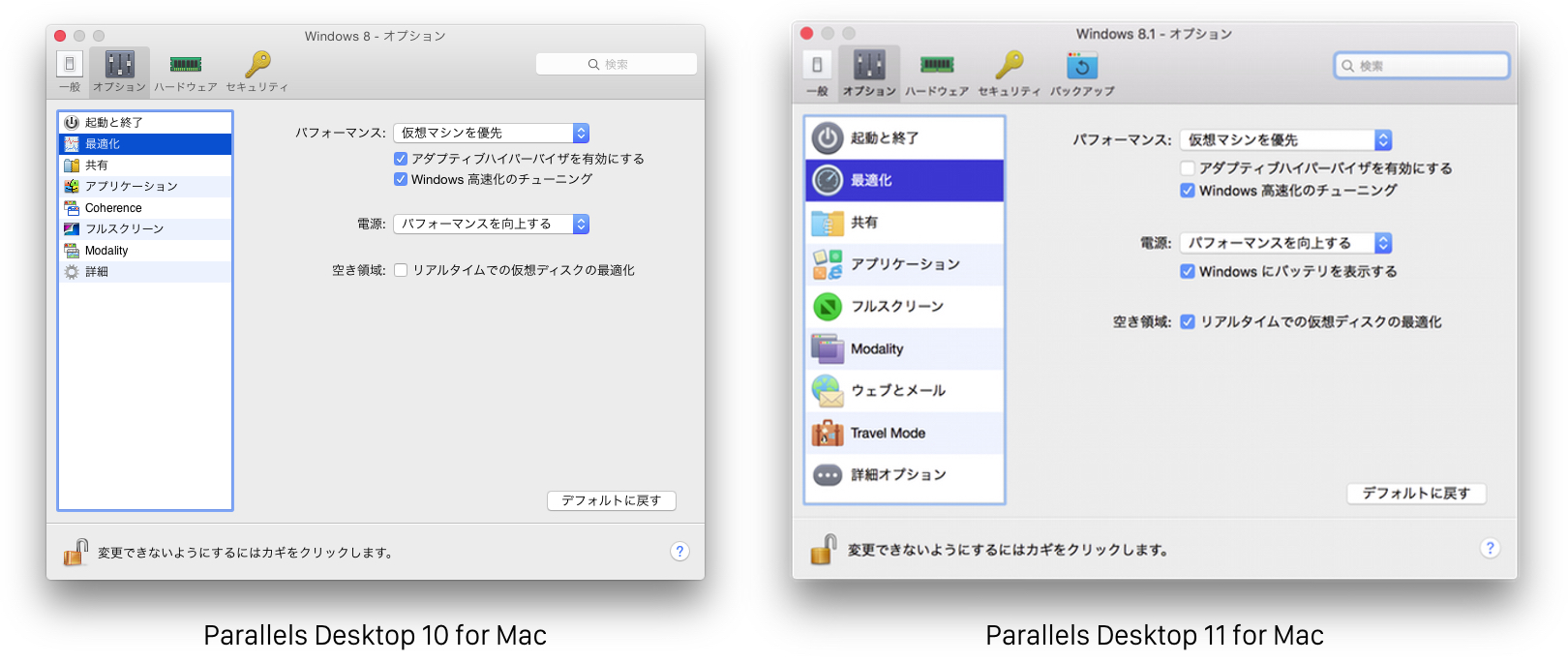Open パフォーマンス dropdown in Windows 8 window
1568x663 pixels.
click(x=492, y=133)
